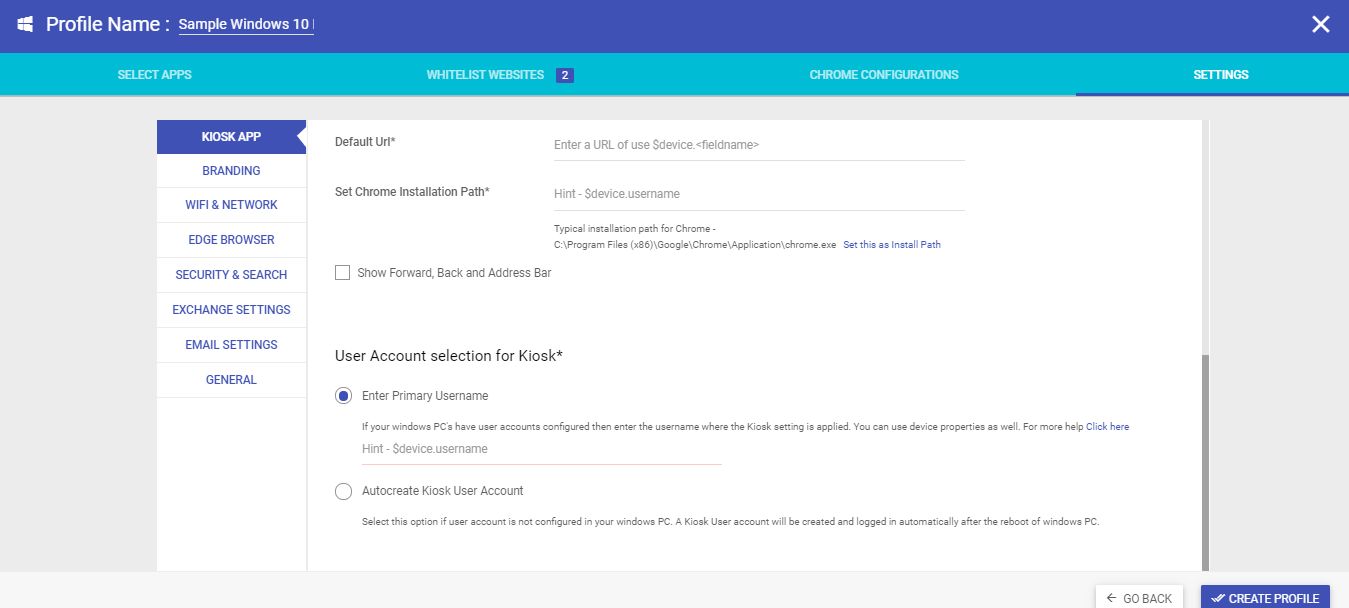Select Kiosk App in the sidebar

tap(231, 137)
